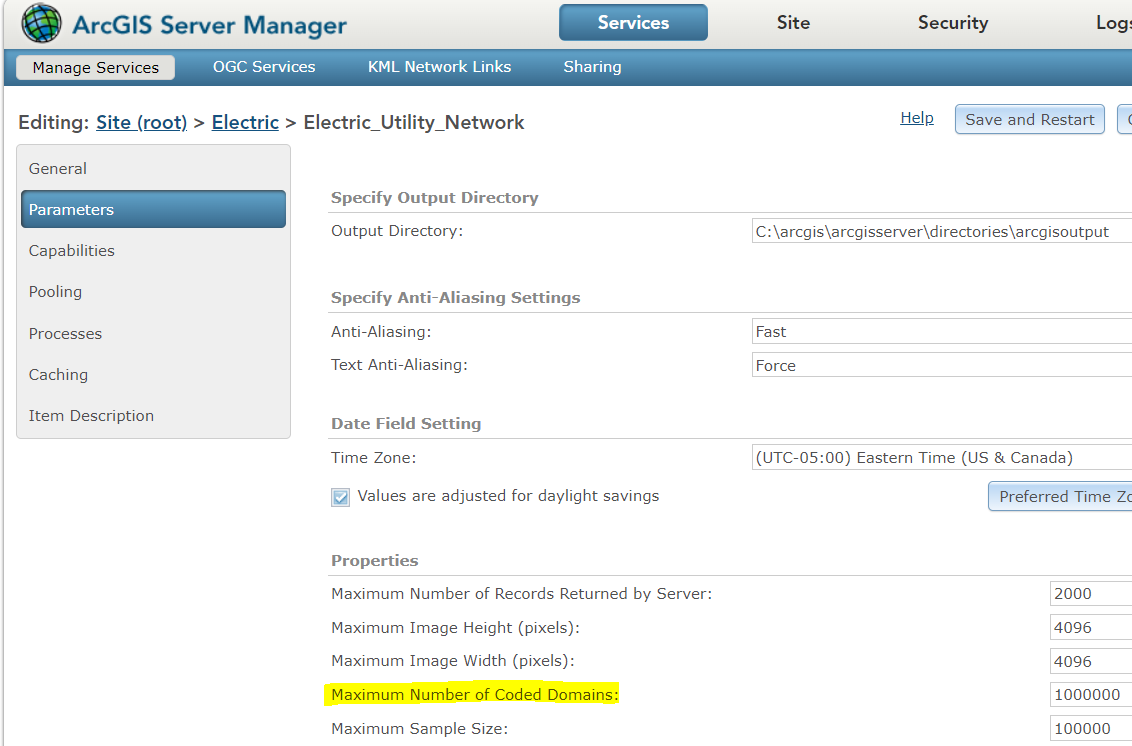
Task: Open the Sharing tab
Action: pos(592,67)
